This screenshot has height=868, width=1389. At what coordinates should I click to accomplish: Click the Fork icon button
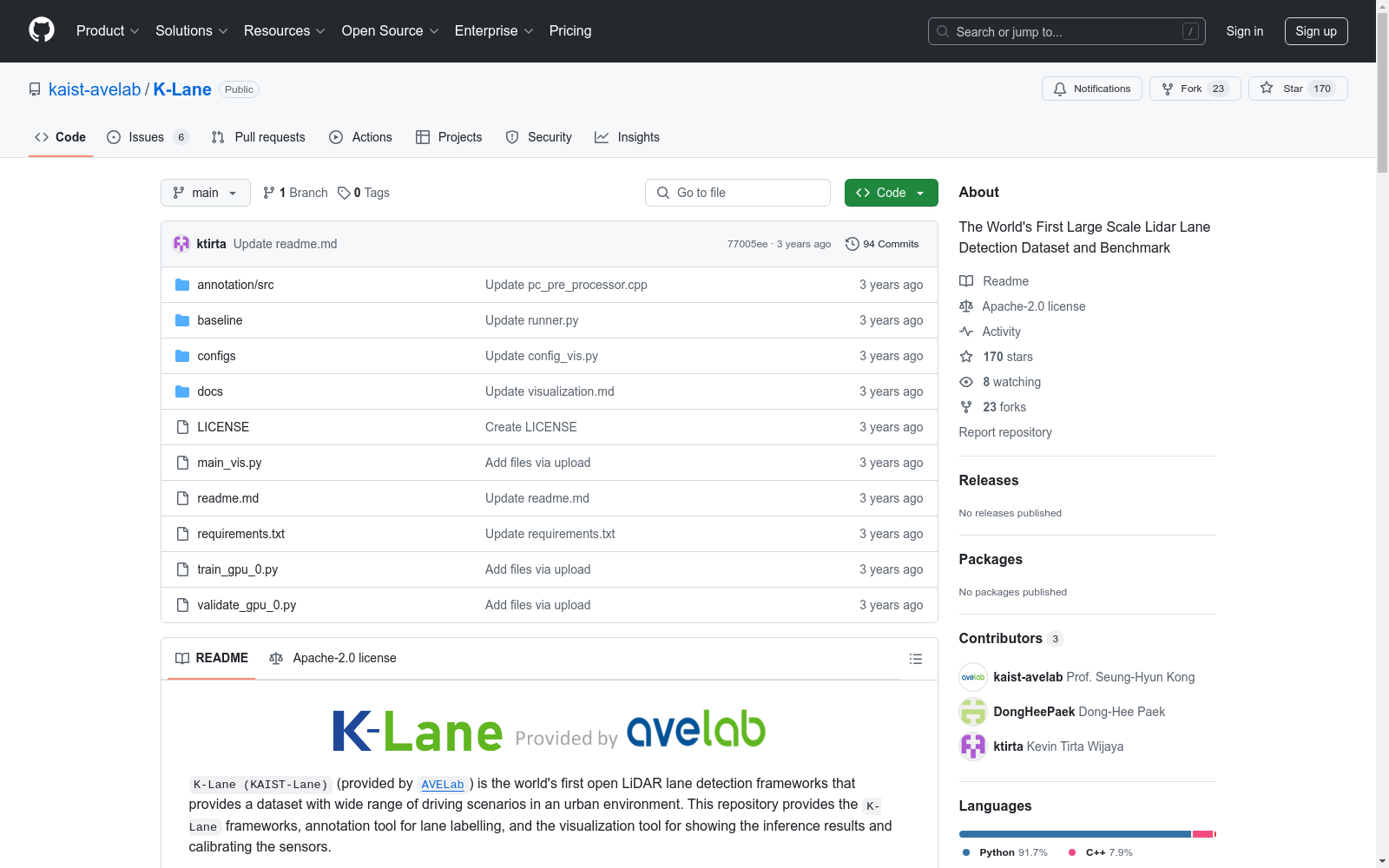[x=1168, y=89]
